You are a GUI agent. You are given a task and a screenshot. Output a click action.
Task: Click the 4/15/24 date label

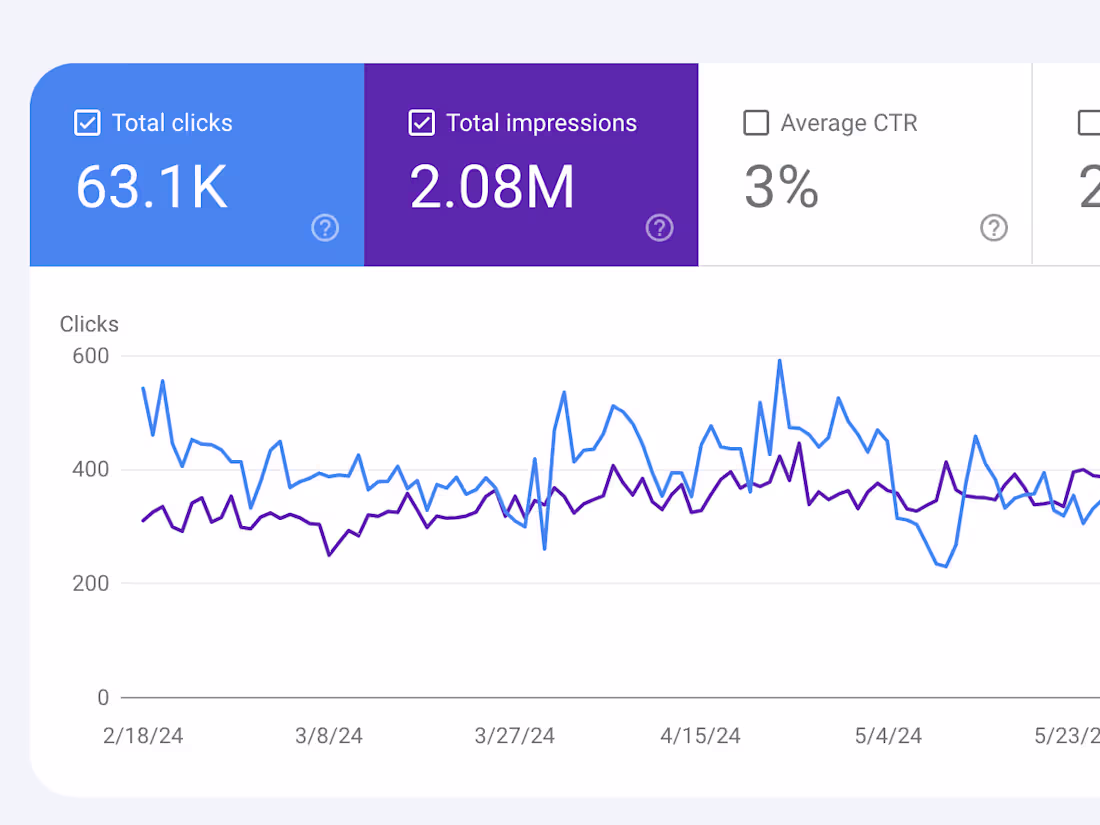700,736
